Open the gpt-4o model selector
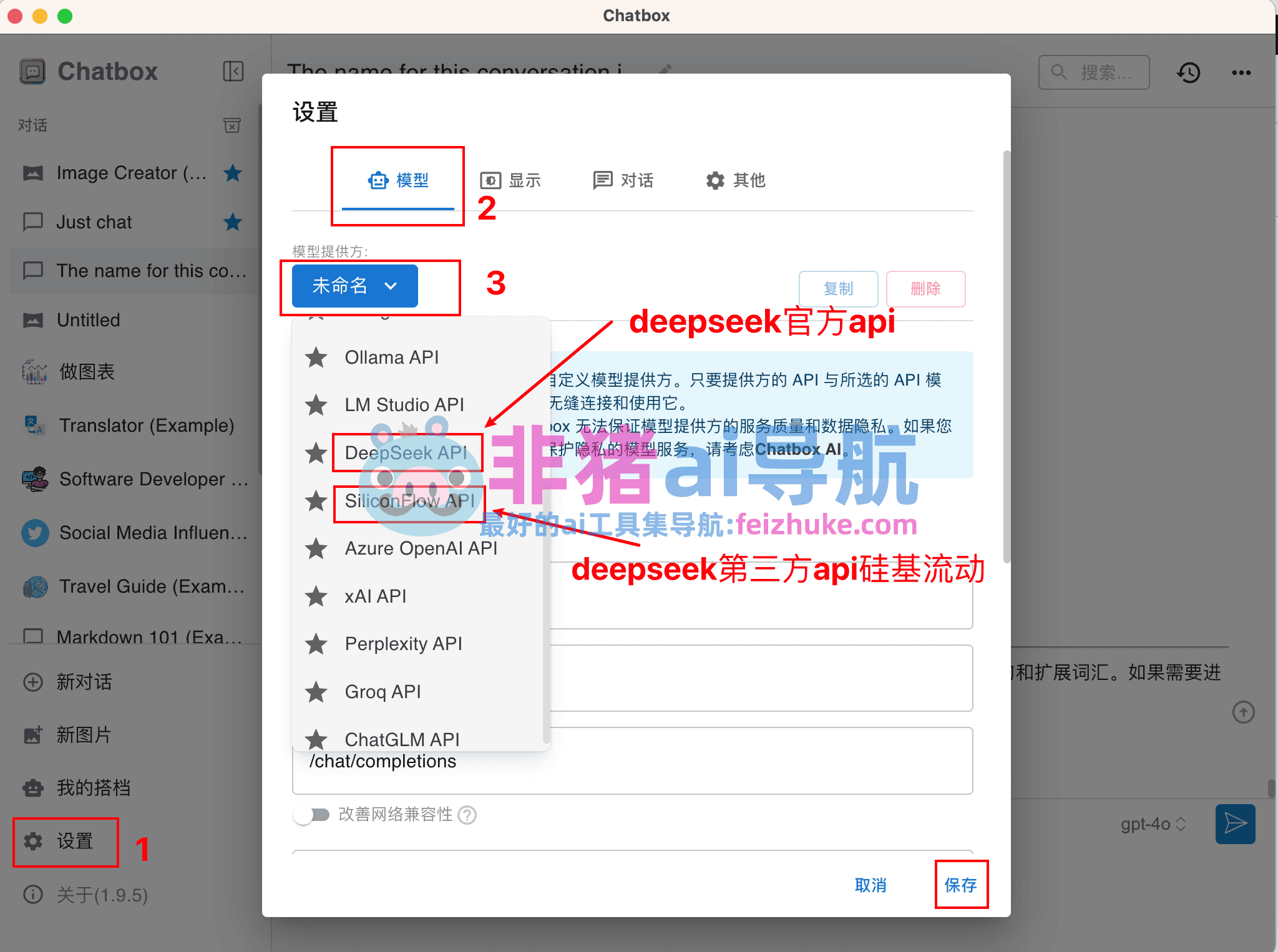This screenshot has height=952, width=1278. click(x=1153, y=824)
